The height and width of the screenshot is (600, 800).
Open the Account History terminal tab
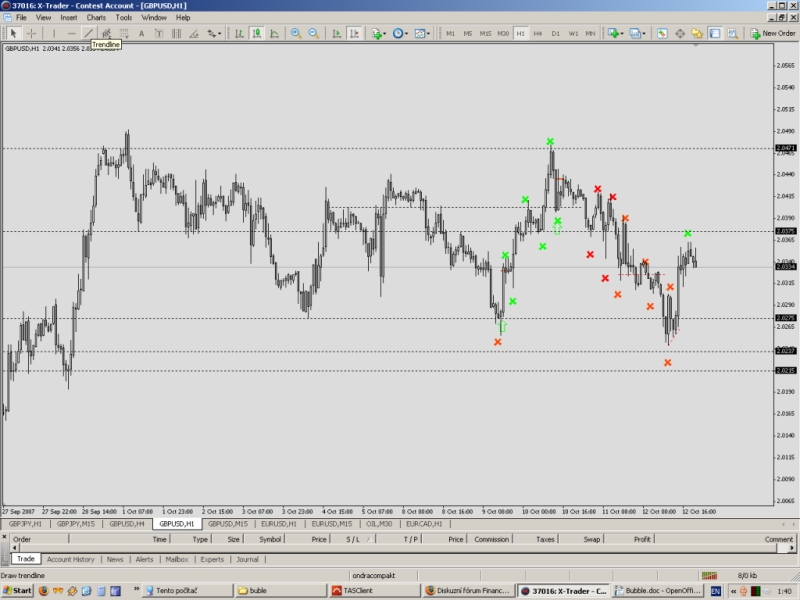(x=70, y=560)
